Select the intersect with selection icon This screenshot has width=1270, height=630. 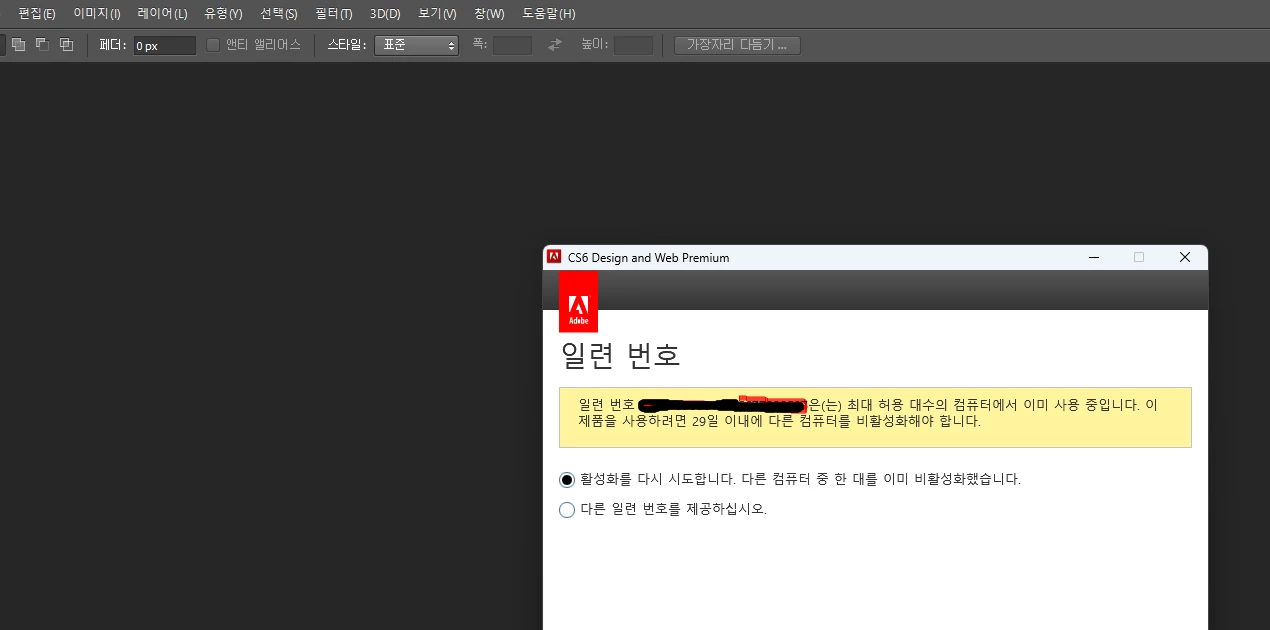coord(66,45)
